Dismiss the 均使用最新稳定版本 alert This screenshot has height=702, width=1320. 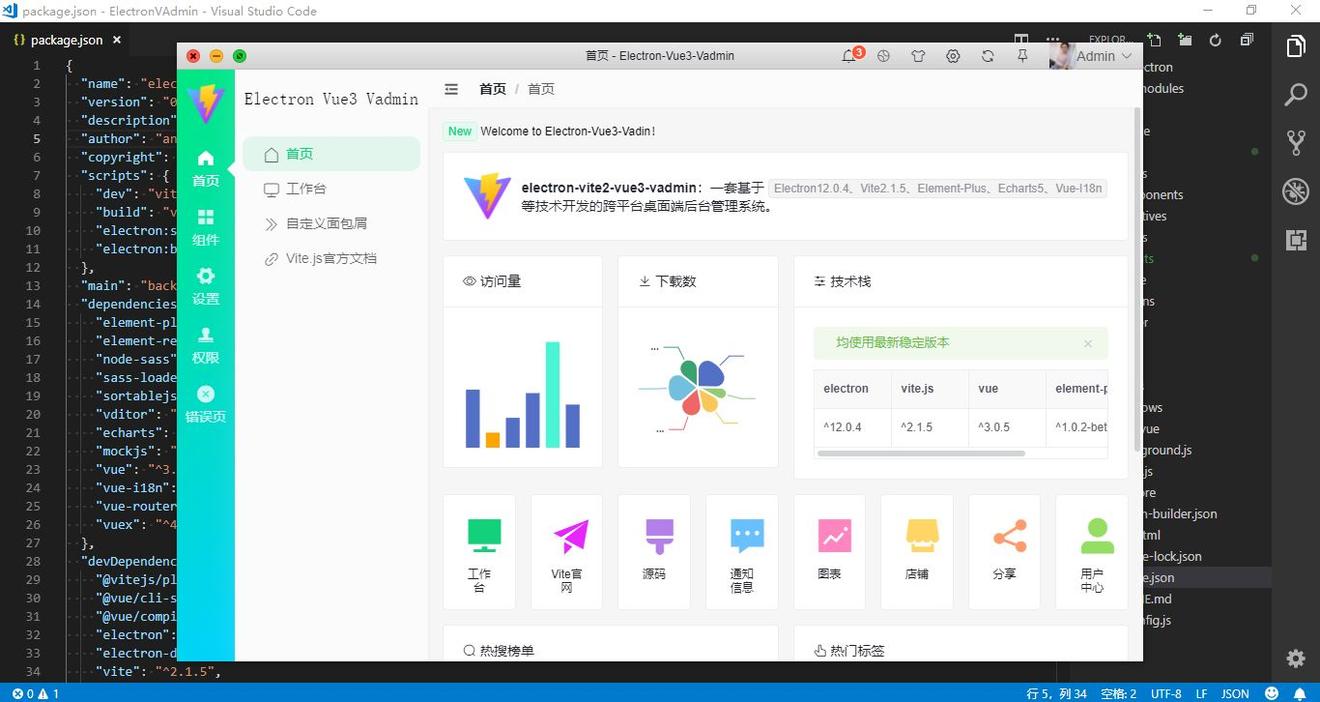click(x=1088, y=343)
